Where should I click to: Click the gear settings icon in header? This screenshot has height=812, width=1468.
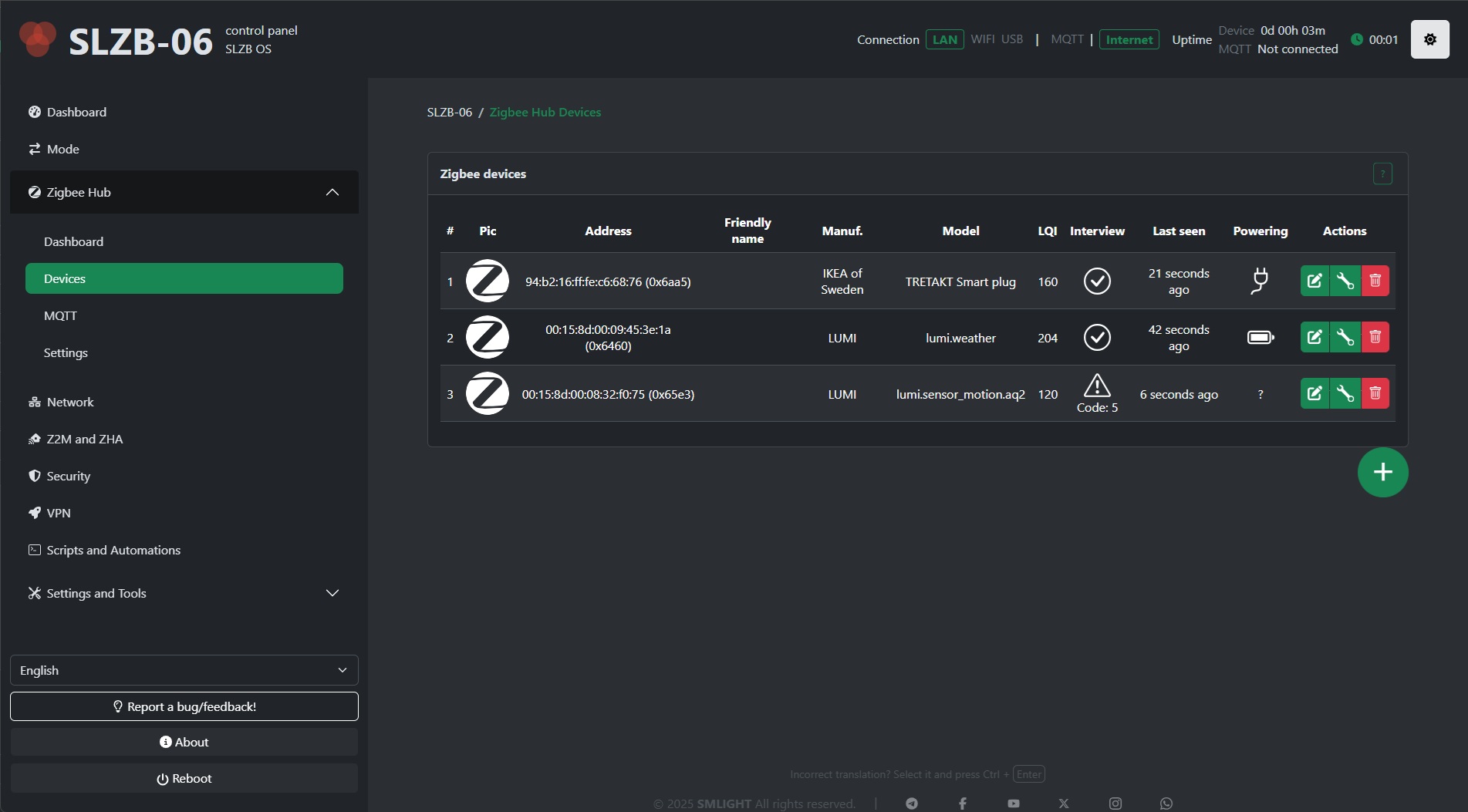[x=1429, y=39]
